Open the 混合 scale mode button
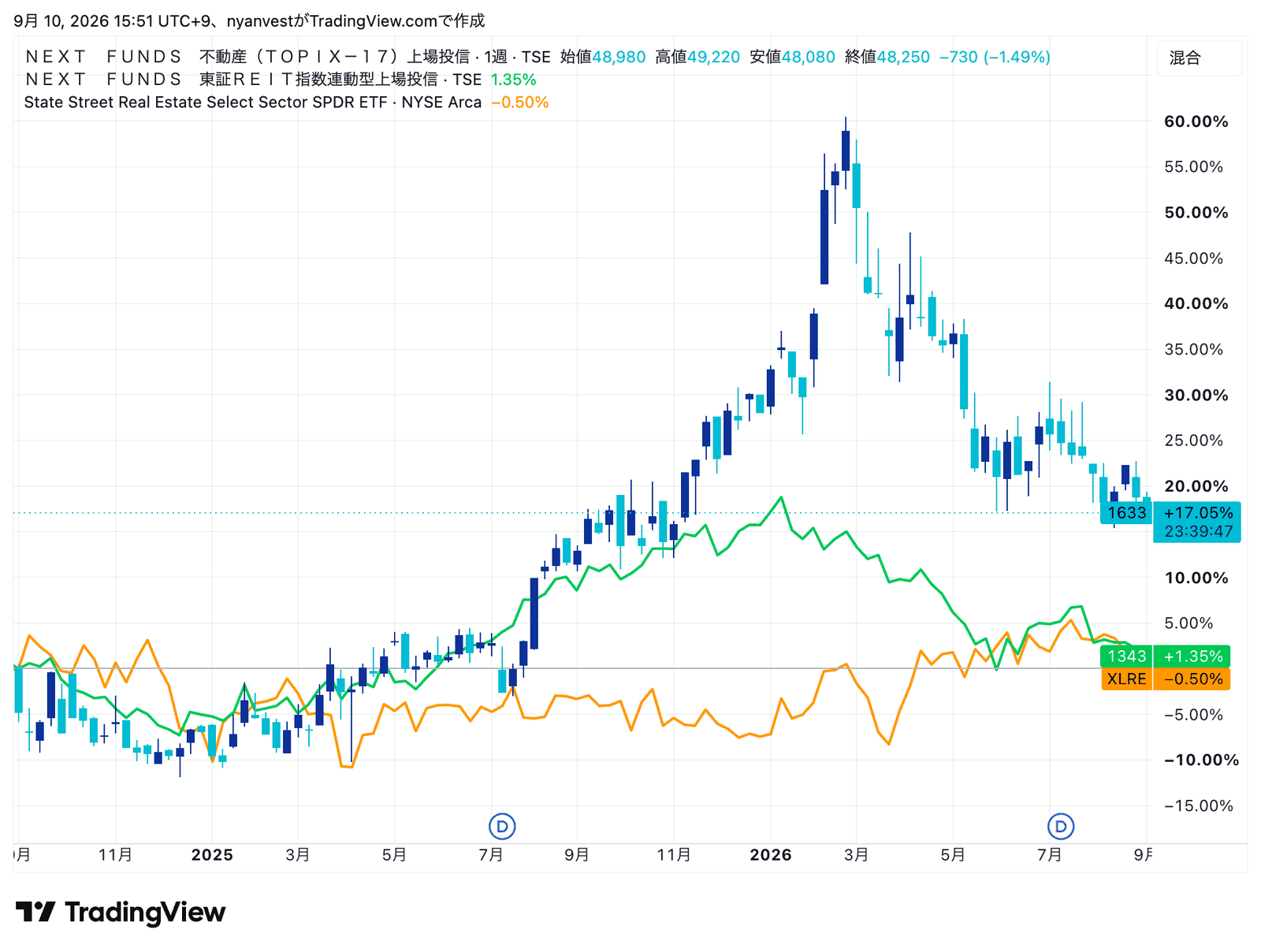This screenshot has width=1261, height=952. (1199, 58)
